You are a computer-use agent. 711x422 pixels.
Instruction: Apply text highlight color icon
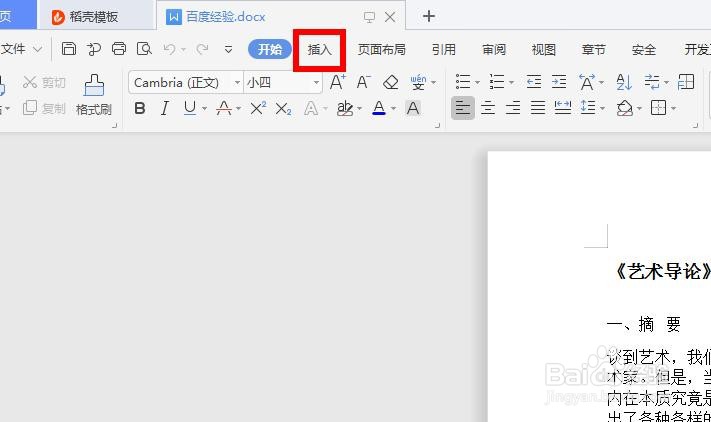345,108
